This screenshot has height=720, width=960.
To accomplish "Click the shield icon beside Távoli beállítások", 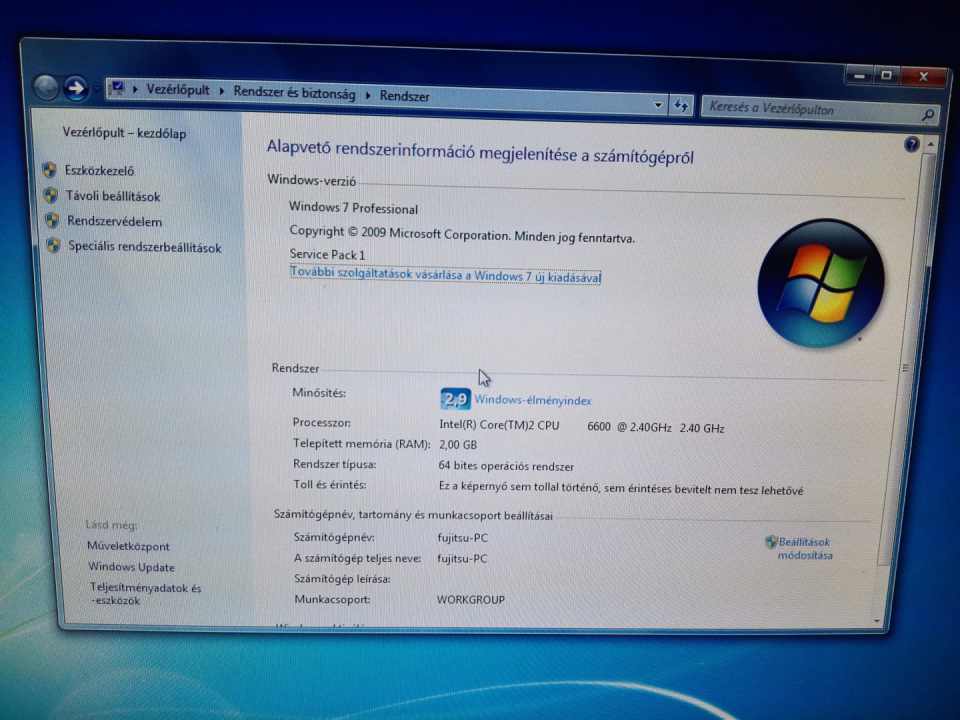I will pos(51,195).
